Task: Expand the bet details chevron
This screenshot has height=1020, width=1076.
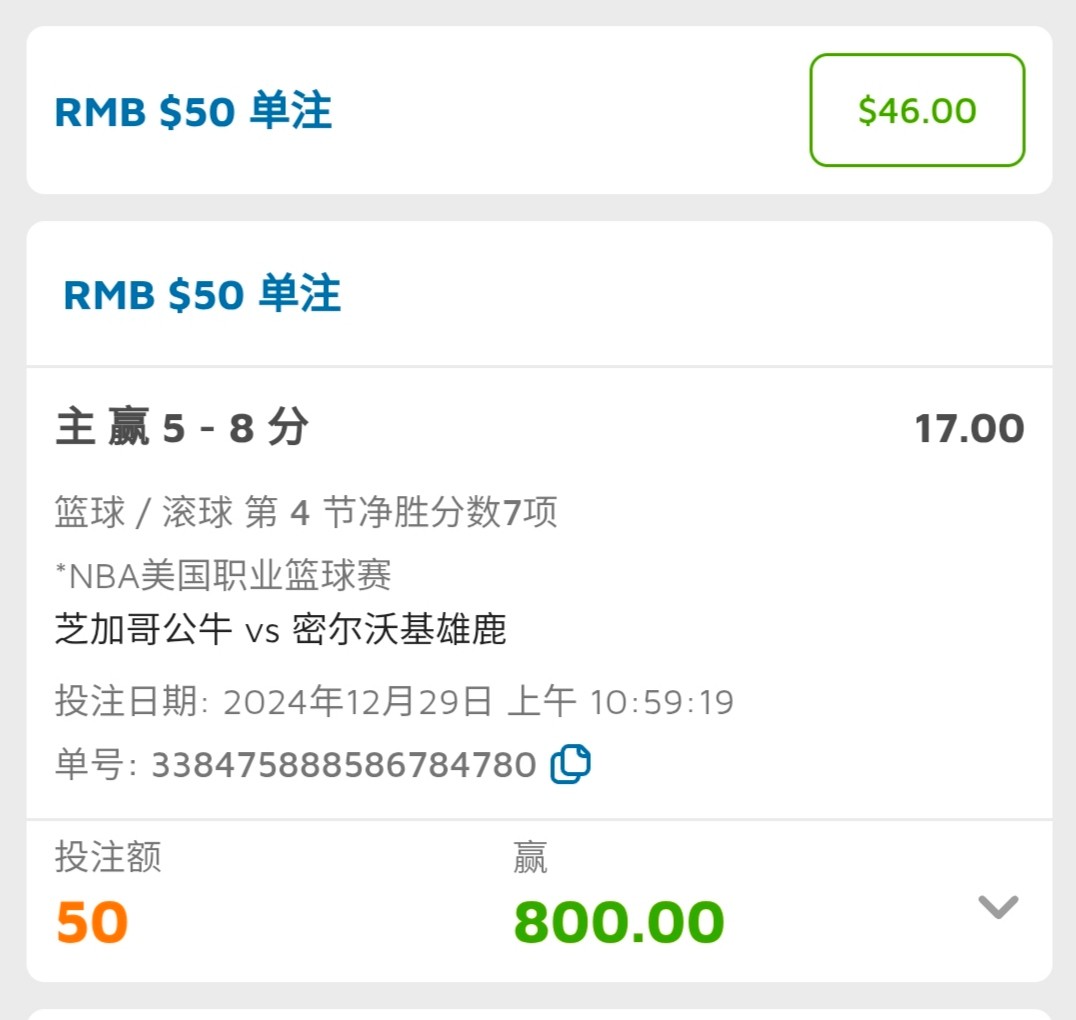Action: point(997,906)
